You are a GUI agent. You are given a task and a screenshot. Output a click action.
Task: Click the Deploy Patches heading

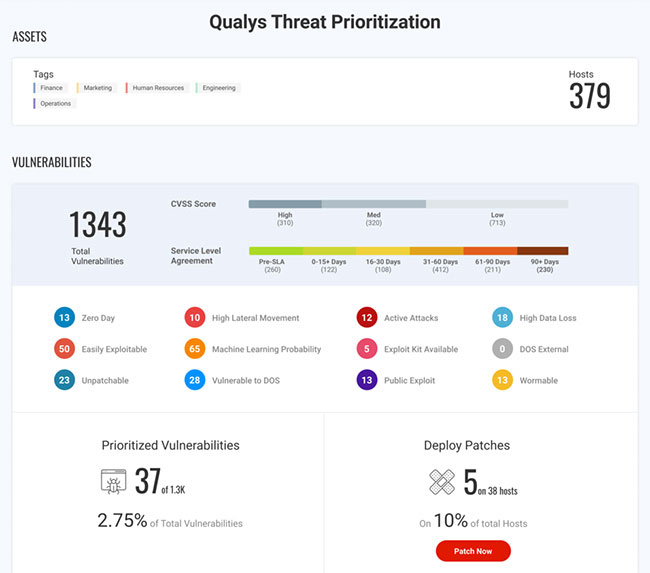(x=467, y=445)
